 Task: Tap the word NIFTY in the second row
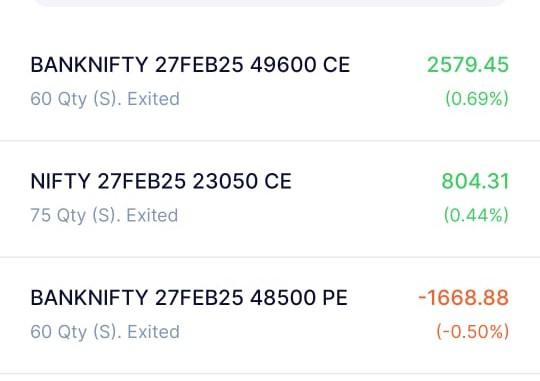tap(60, 181)
